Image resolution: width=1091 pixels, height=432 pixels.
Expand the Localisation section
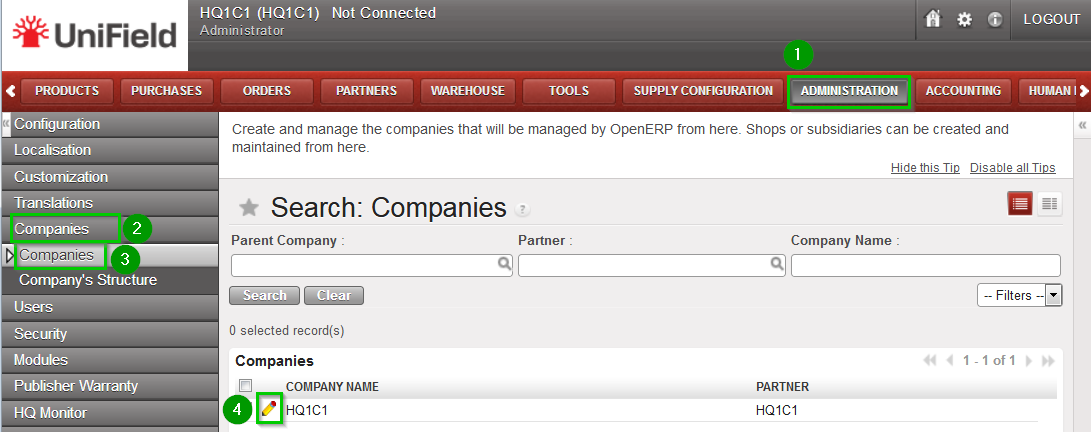[x=110, y=150]
